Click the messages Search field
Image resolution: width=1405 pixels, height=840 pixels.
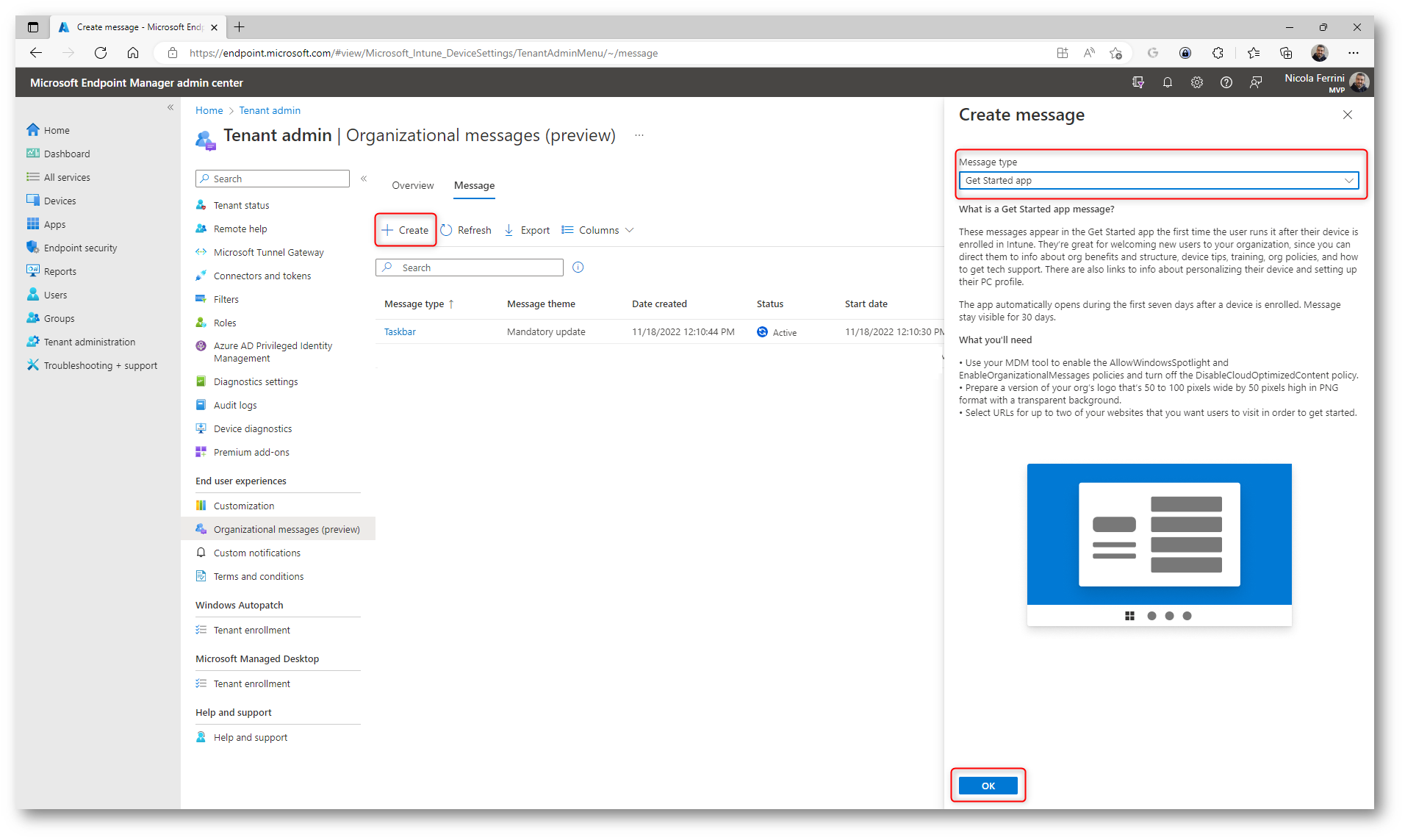[470, 268]
